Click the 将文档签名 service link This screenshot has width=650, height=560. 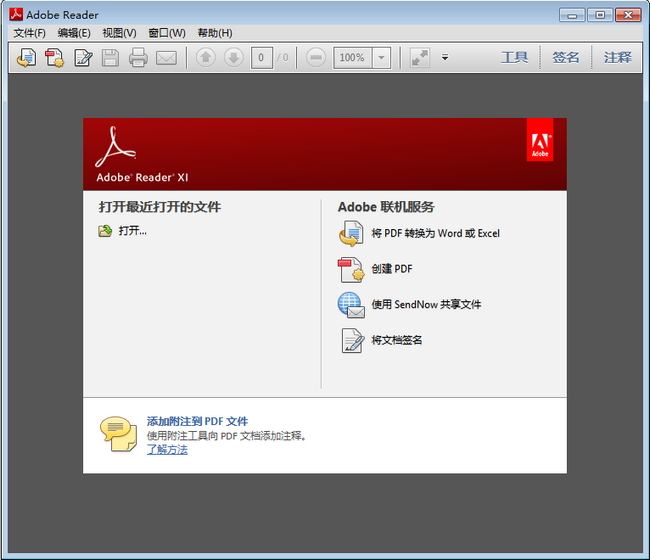397,340
